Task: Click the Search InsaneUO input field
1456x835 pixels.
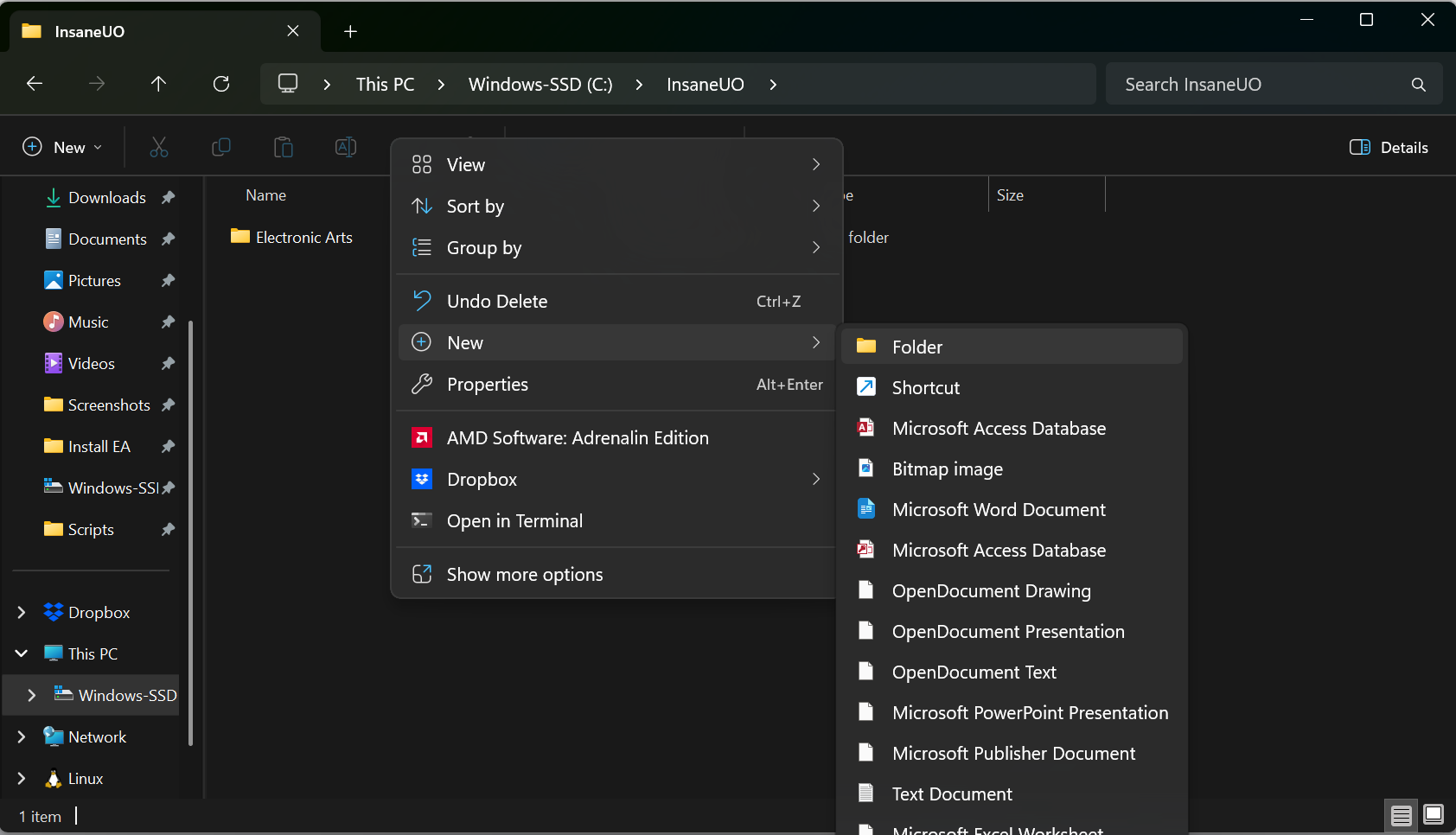Action: [1262, 85]
